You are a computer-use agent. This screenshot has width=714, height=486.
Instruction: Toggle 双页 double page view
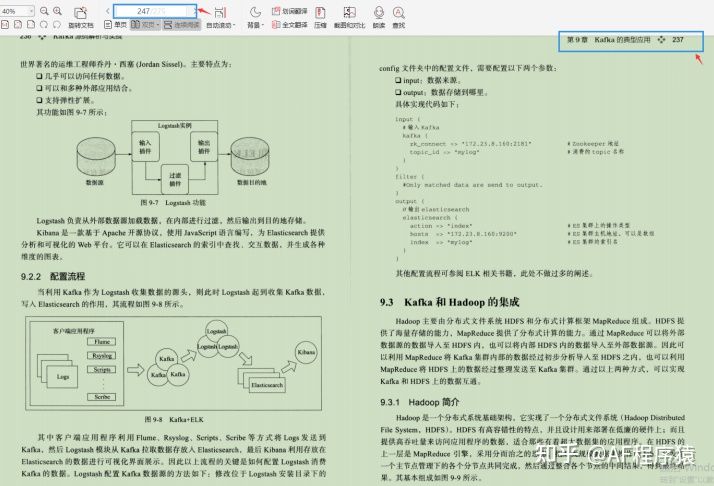coord(143,25)
